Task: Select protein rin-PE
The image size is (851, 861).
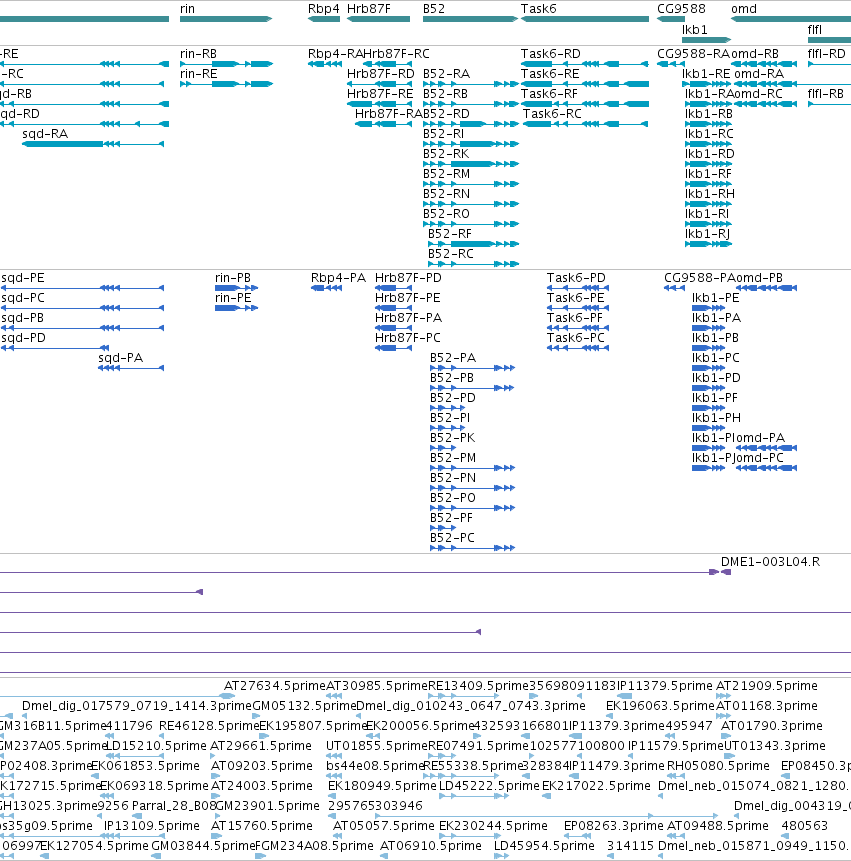Action: pos(236,308)
